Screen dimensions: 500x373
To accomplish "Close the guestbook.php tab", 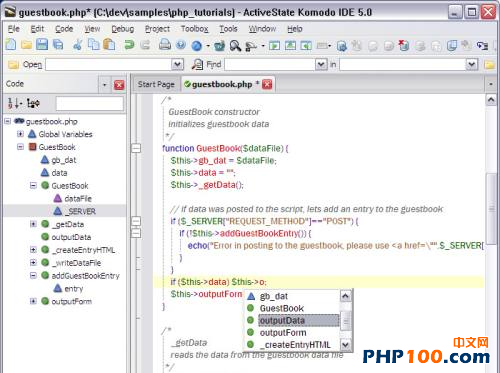I will click(x=267, y=84).
